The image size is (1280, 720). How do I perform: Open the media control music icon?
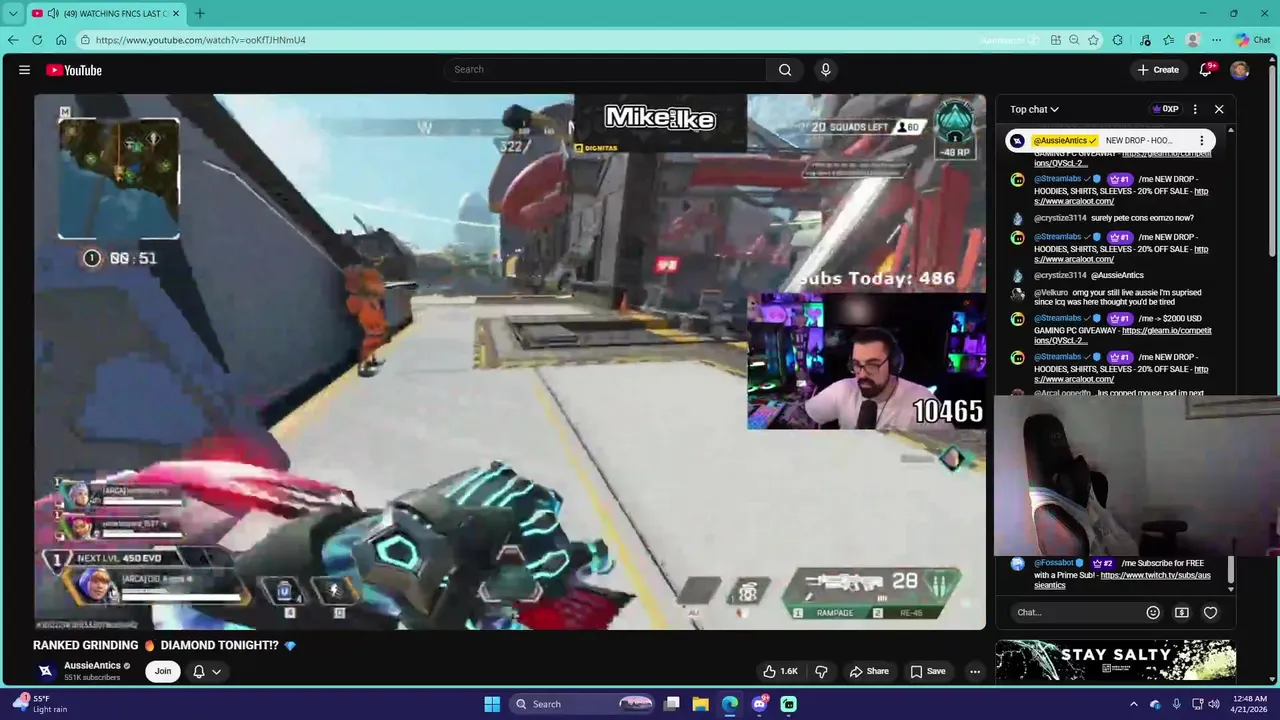pos(1144,40)
